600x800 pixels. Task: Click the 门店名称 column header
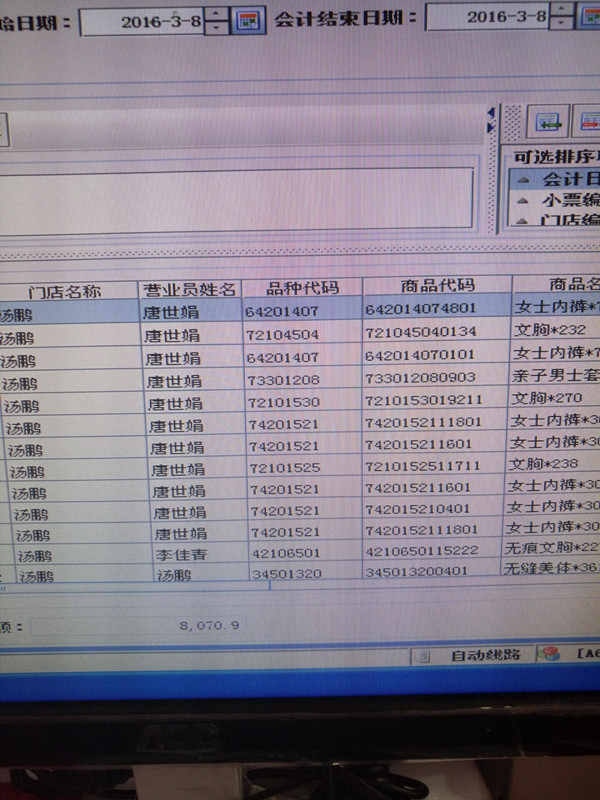tap(66, 290)
